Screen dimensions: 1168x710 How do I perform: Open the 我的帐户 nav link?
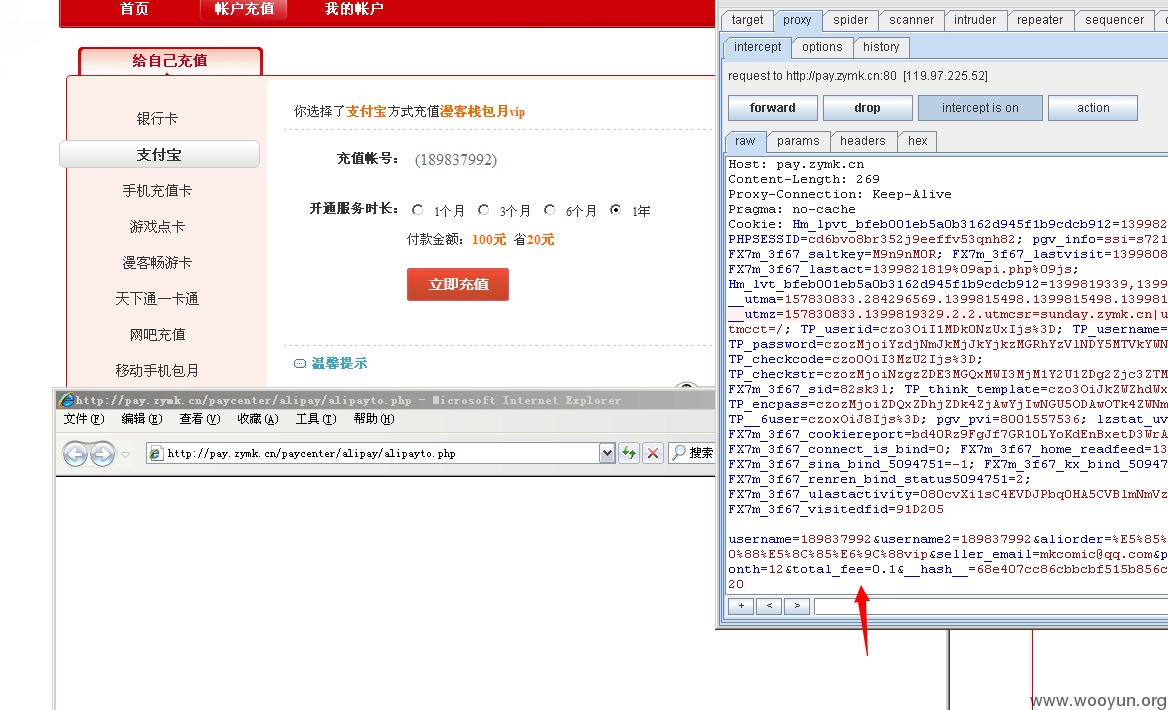pos(354,9)
